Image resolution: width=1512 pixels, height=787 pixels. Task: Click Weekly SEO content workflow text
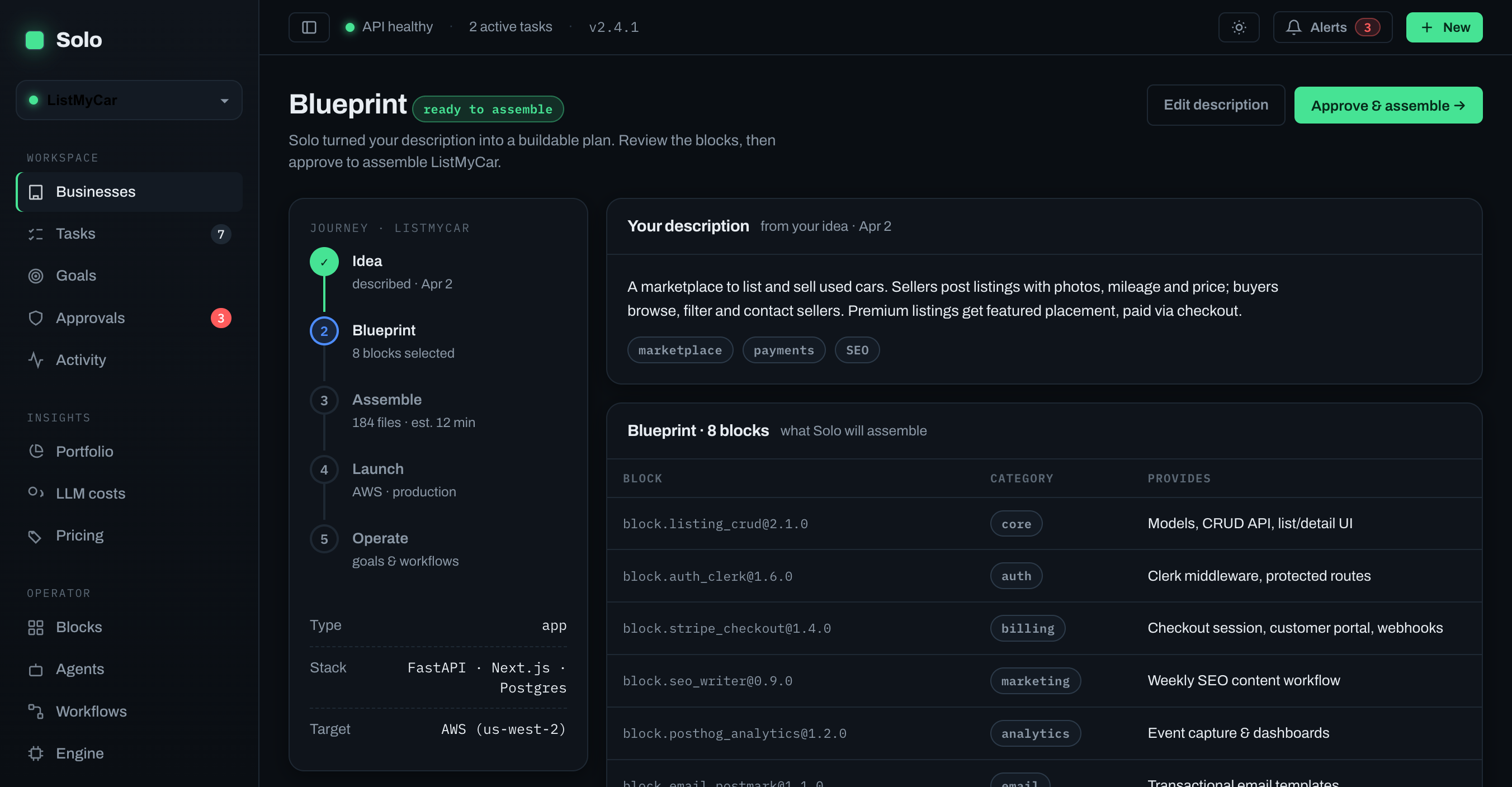tap(1243, 681)
